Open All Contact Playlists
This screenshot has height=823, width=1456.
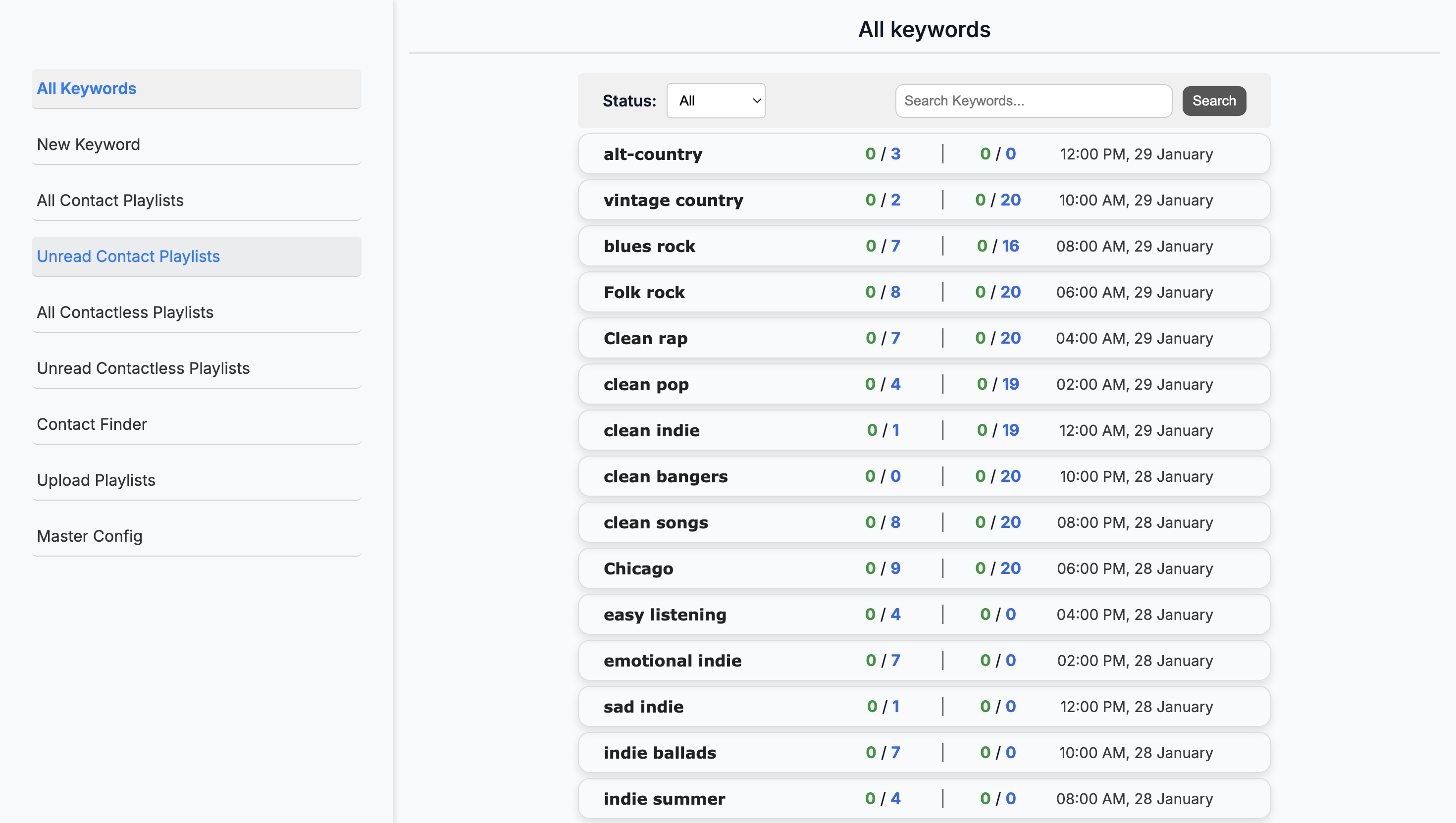[196, 200]
